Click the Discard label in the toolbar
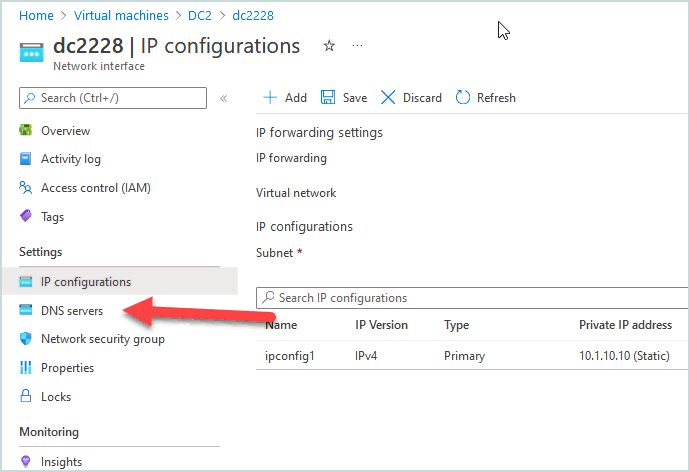This screenshot has width=690, height=472. point(422,98)
